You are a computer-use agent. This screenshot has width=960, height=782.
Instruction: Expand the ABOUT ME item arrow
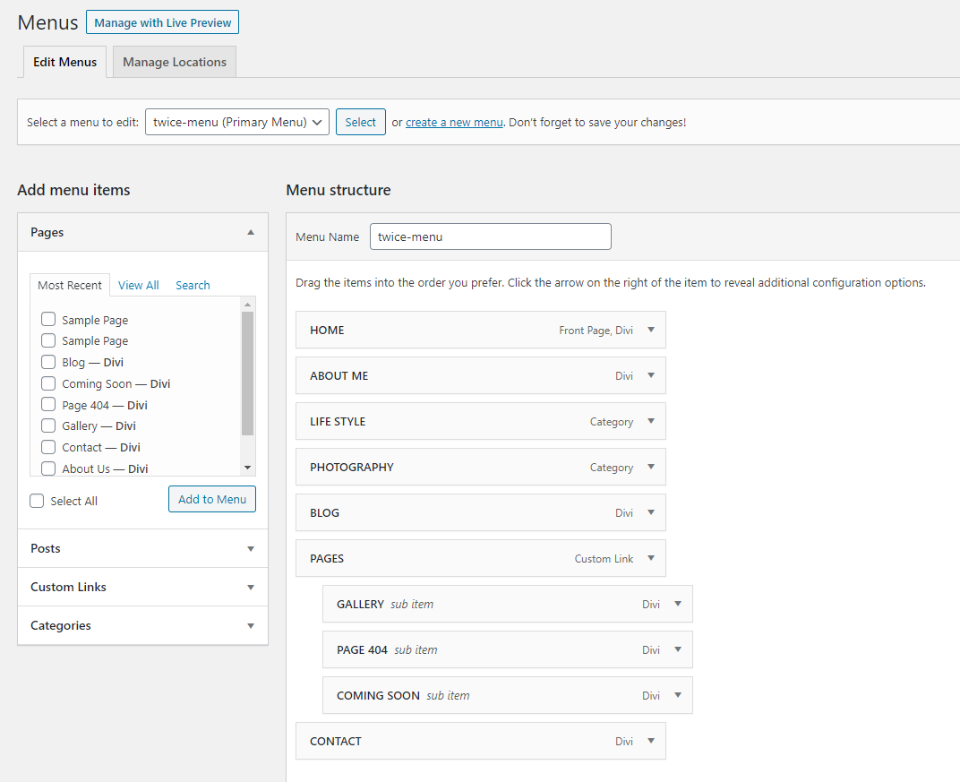pyautogui.click(x=650, y=376)
